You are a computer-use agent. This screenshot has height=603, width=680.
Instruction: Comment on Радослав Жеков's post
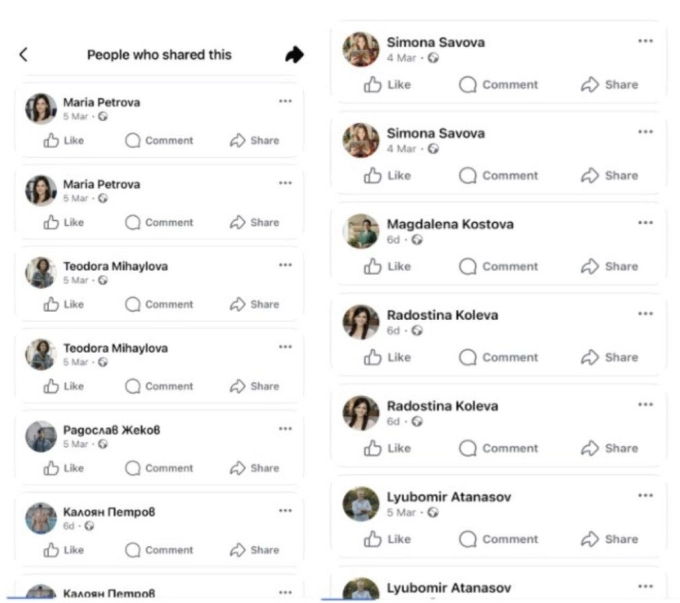click(159, 468)
